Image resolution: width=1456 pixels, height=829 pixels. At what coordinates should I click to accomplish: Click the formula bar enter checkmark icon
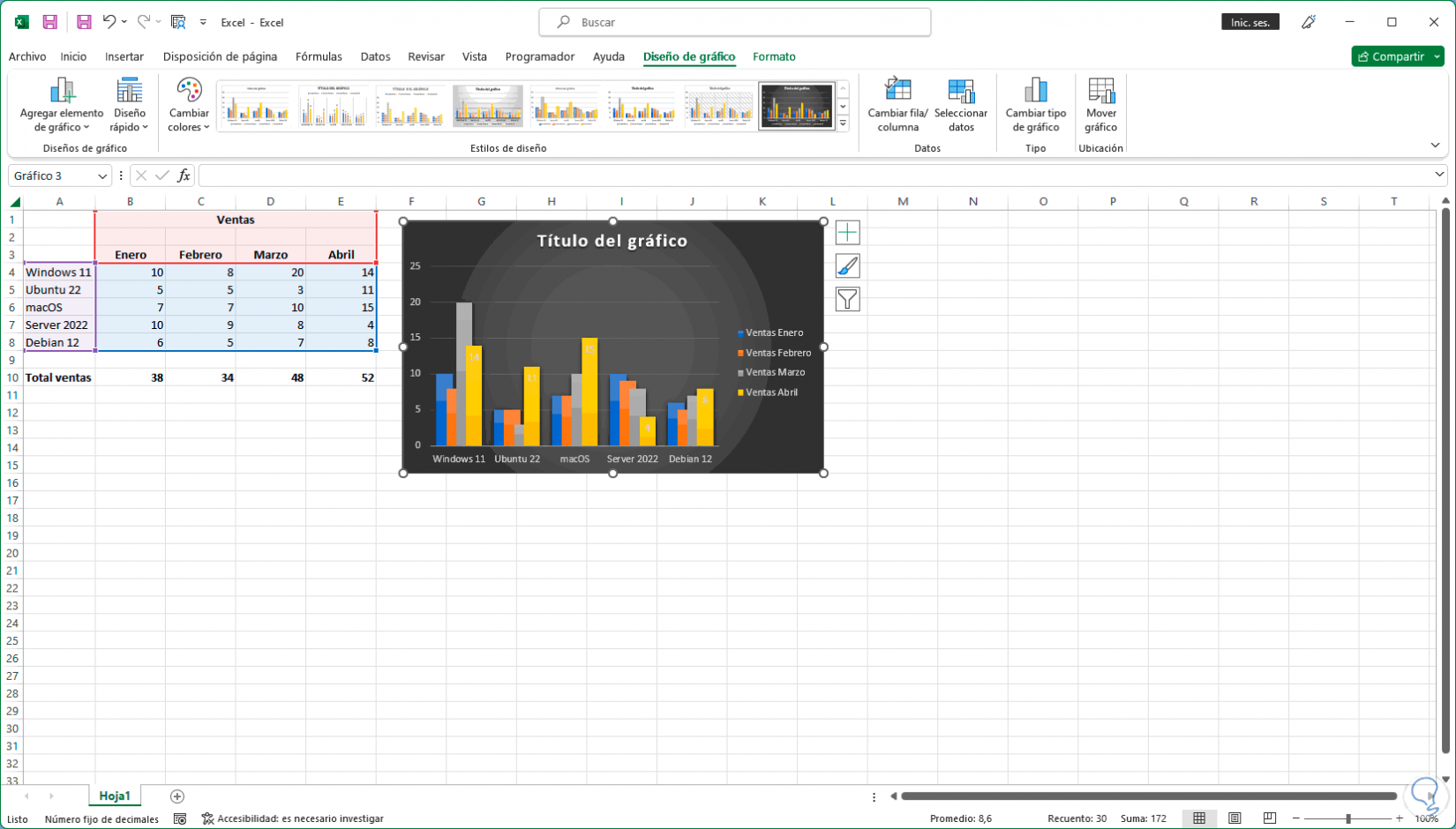pyautogui.click(x=162, y=176)
